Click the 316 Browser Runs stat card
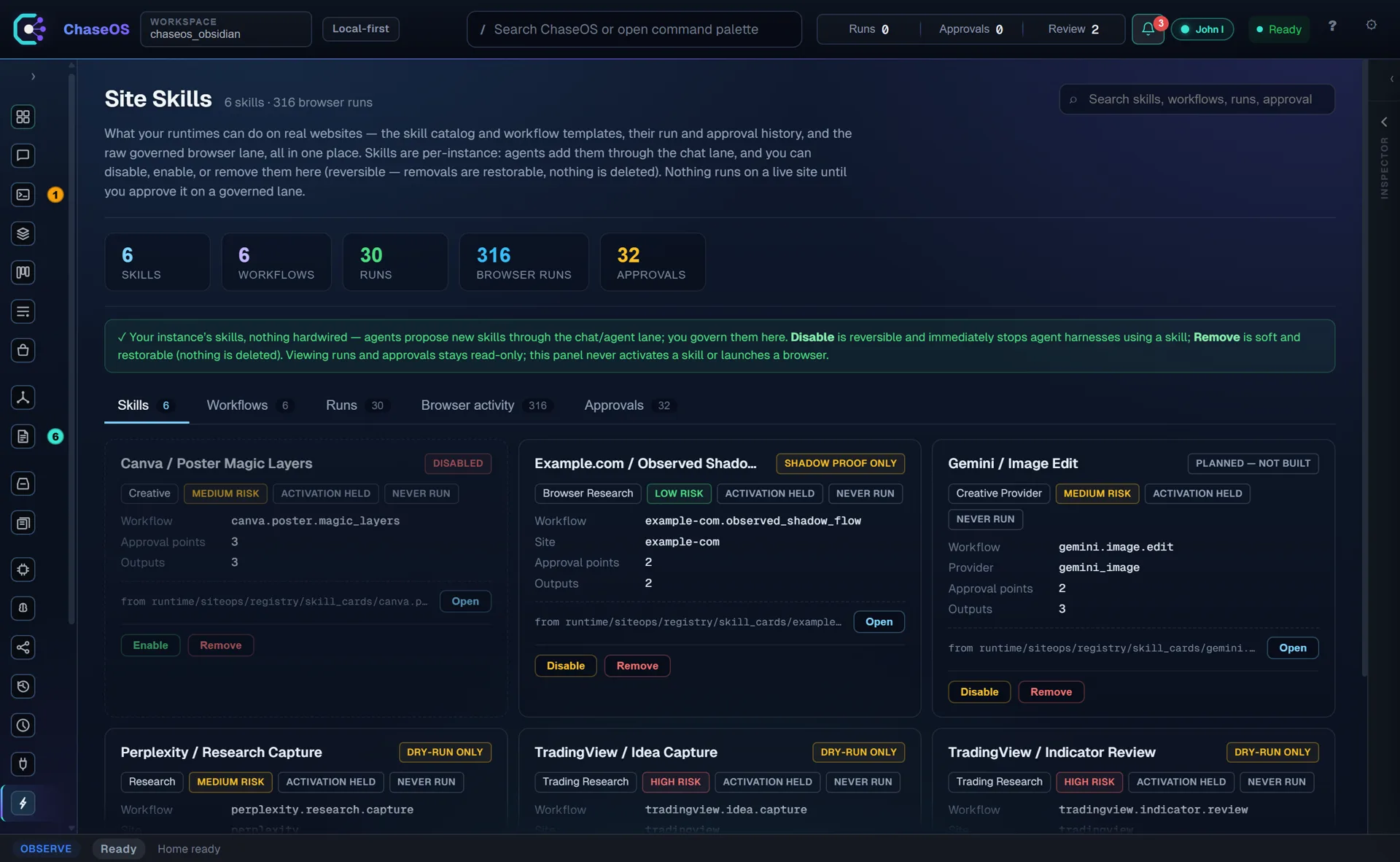 point(524,262)
